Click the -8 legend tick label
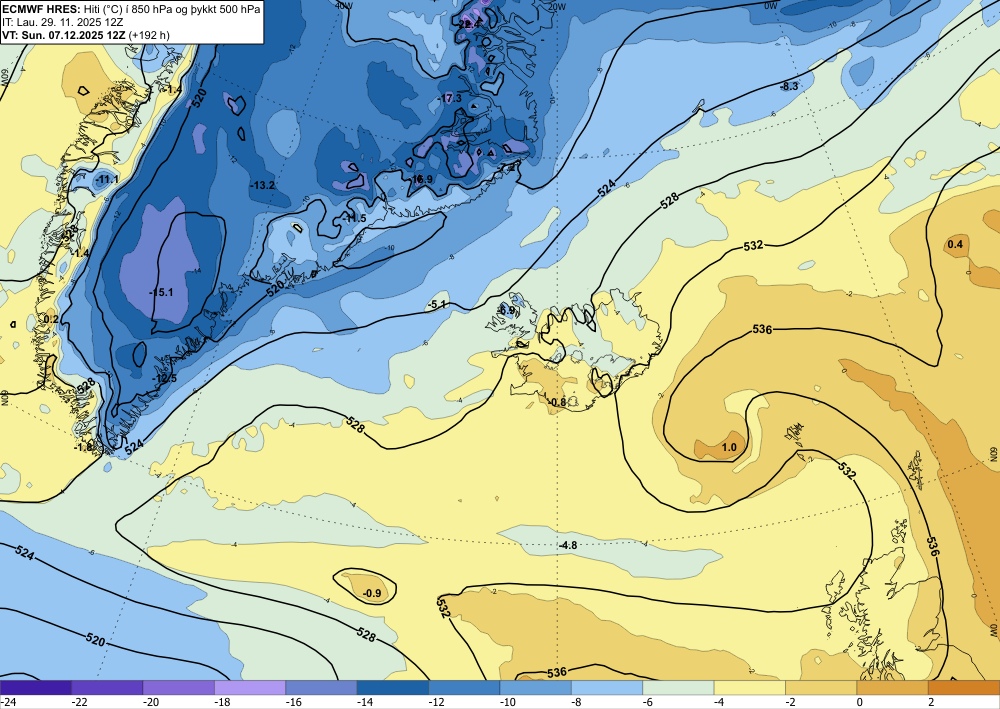The width and height of the screenshot is (1000, 709). click(x=578, y=702)
